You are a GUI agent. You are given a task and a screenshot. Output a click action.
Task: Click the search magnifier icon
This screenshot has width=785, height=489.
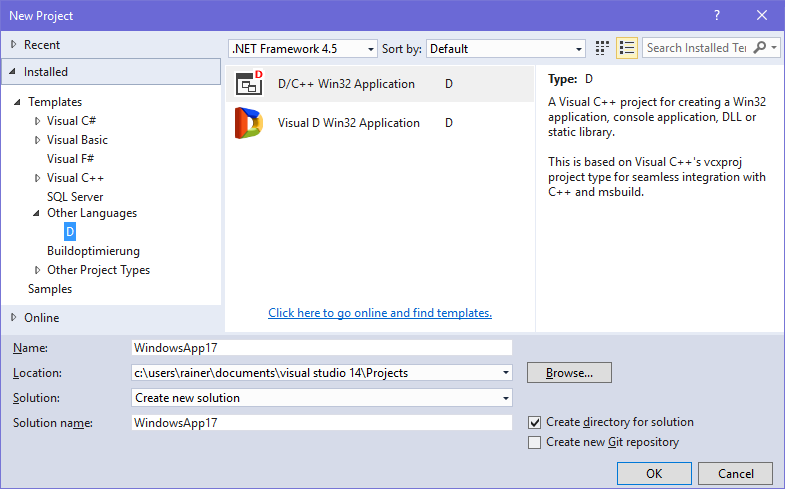click(759, 48)
